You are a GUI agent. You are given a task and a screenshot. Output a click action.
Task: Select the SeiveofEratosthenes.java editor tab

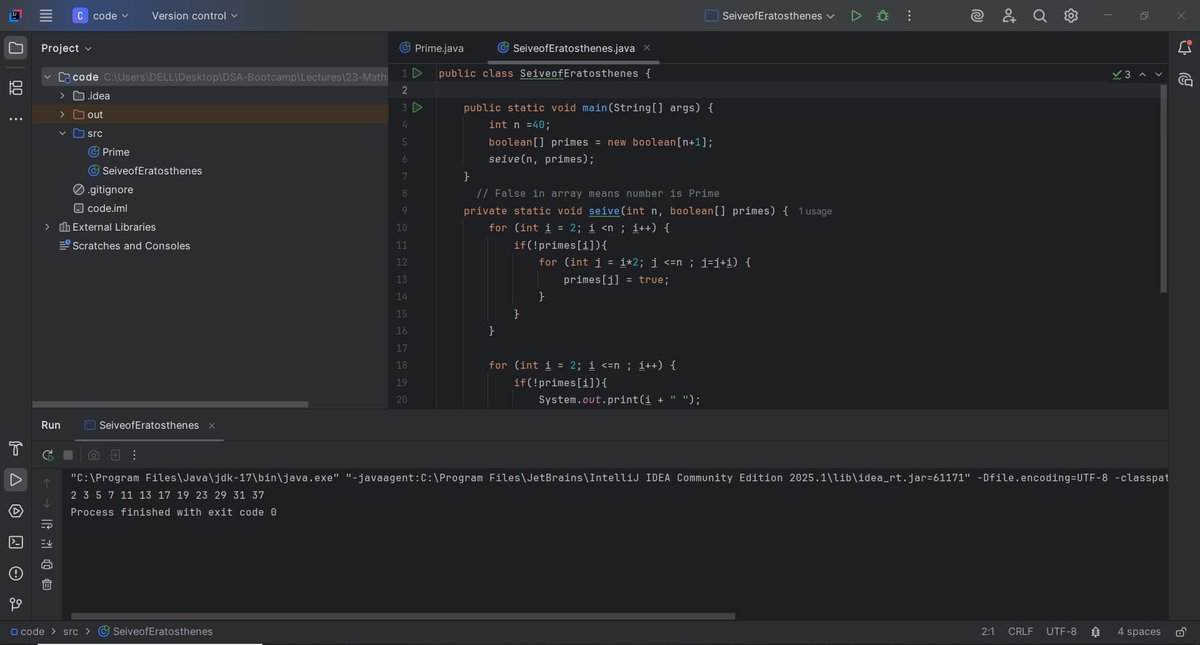tap(574, 48)
